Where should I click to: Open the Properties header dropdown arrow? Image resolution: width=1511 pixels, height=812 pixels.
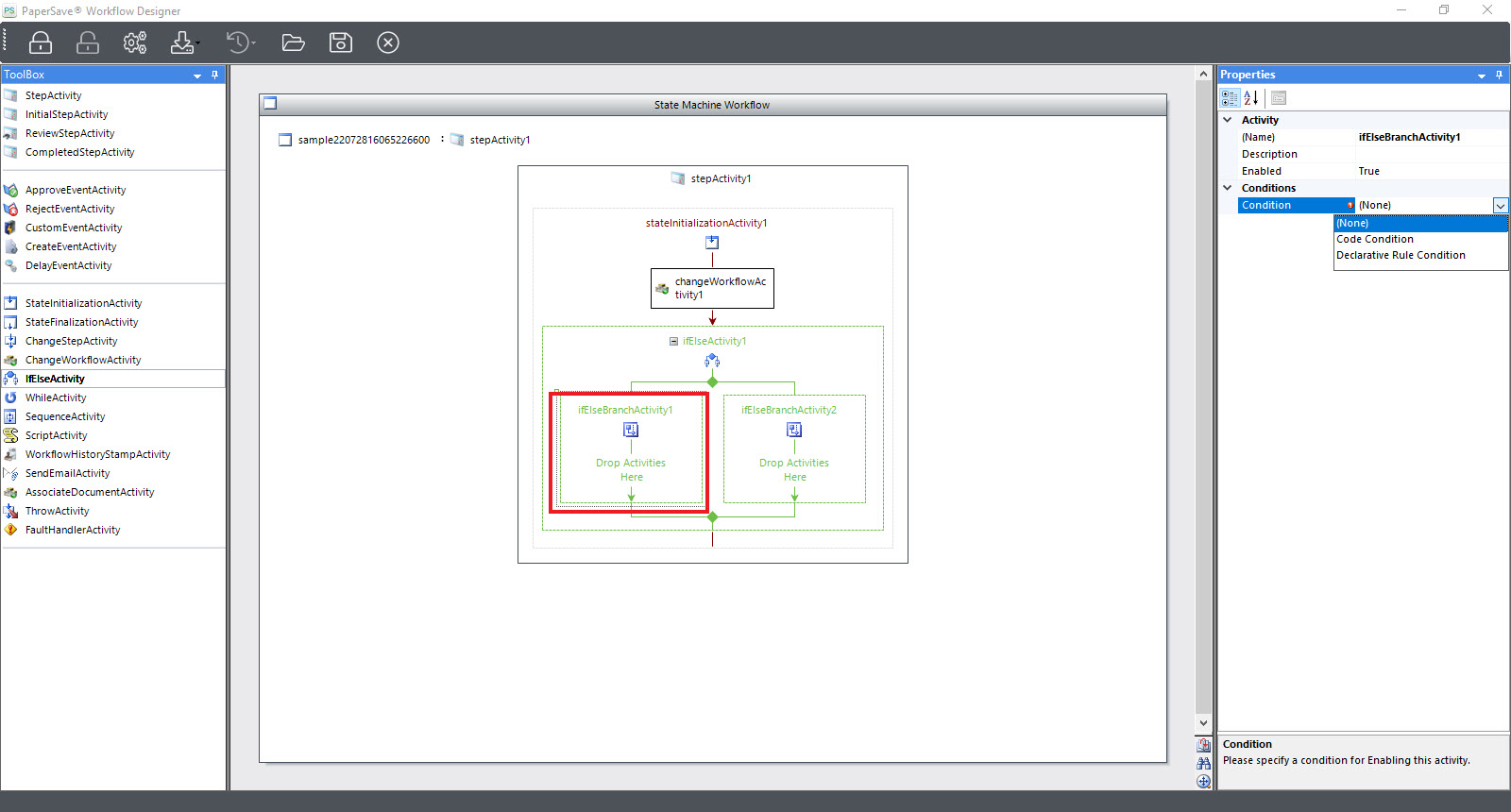pyautogui.click(x=1481, y=76)
